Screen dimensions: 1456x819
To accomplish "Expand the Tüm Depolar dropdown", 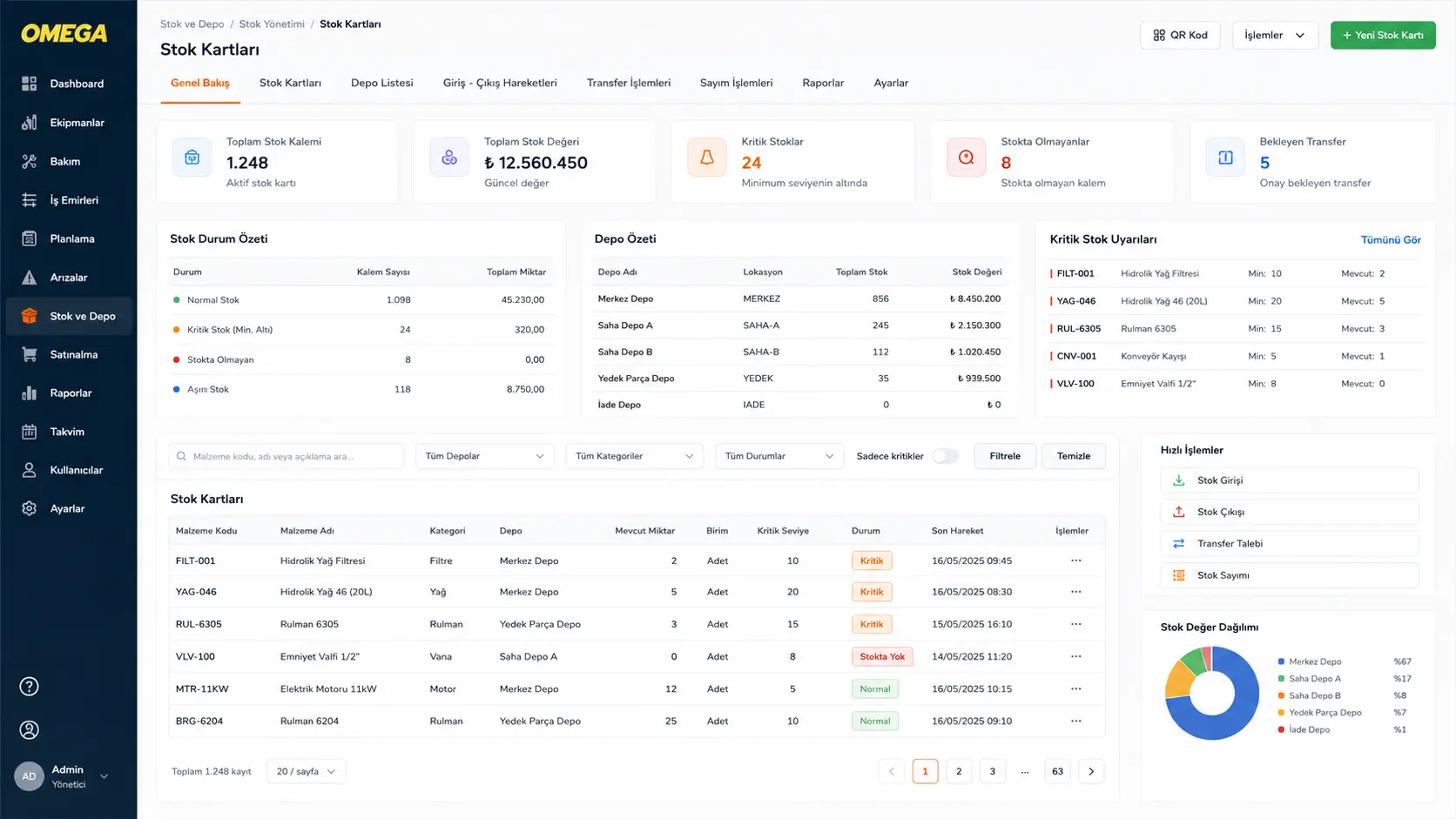I will (484, 456).
